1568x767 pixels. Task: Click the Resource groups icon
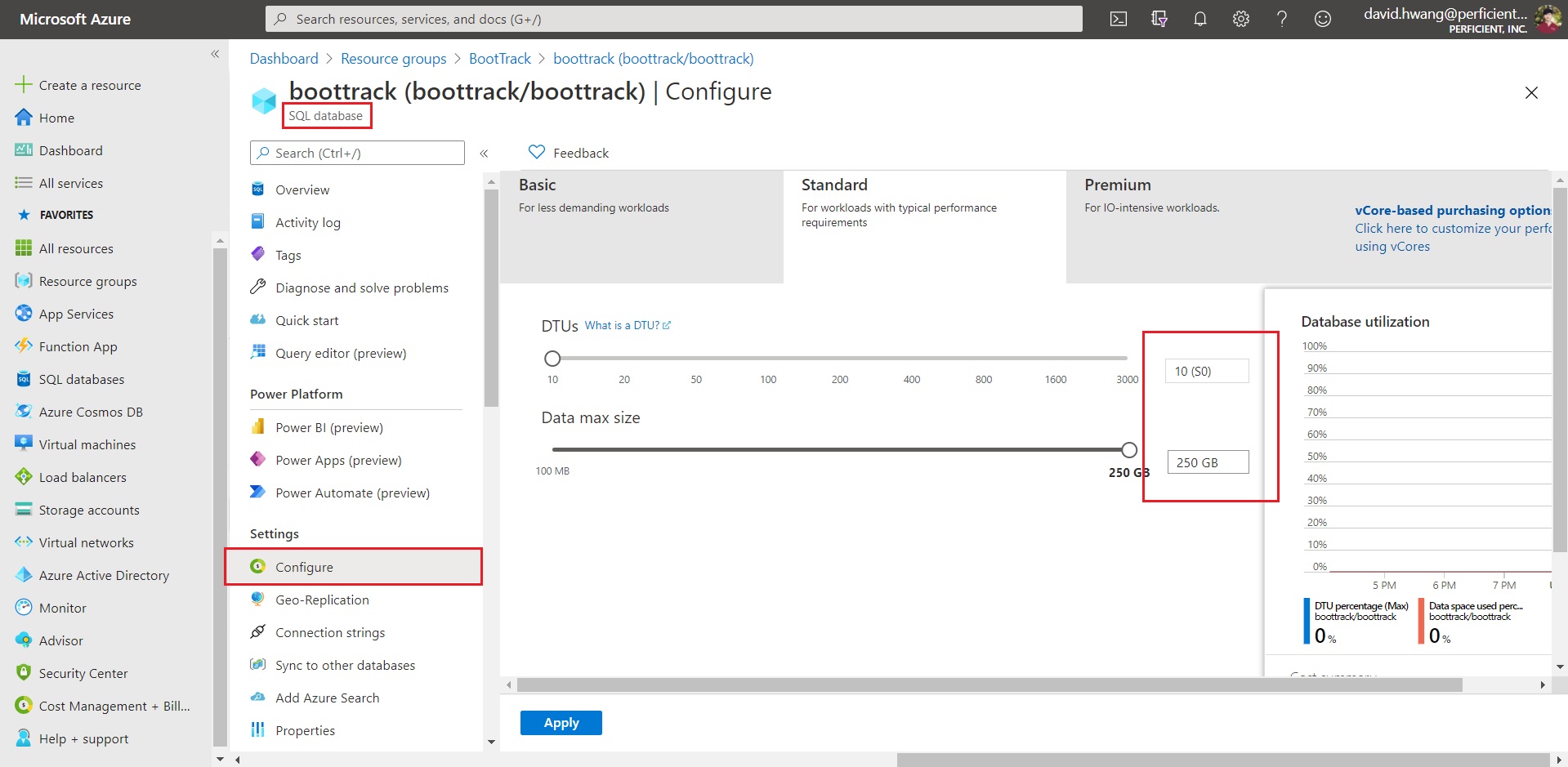pyautogui.click(x=24, y=281)
